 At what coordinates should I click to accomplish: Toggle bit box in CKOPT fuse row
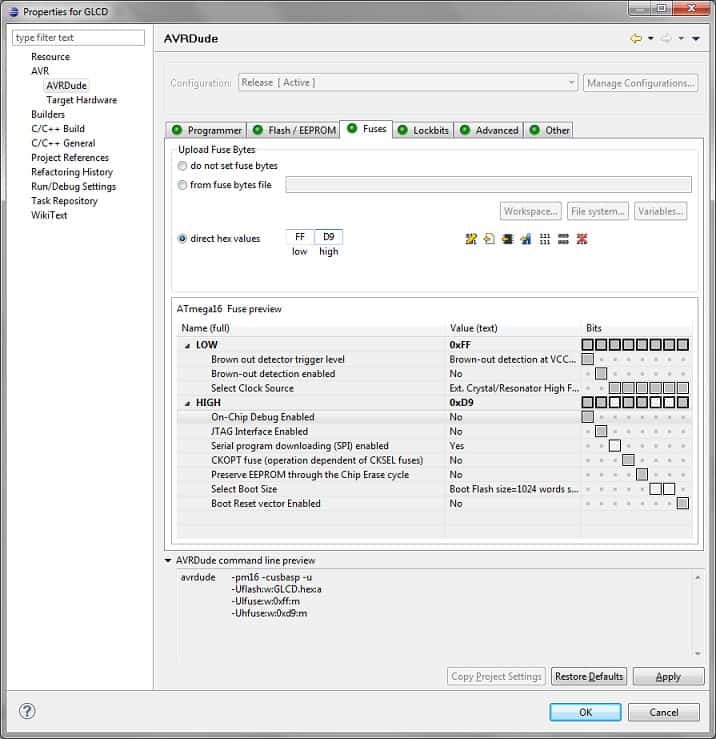coord(628,460)
